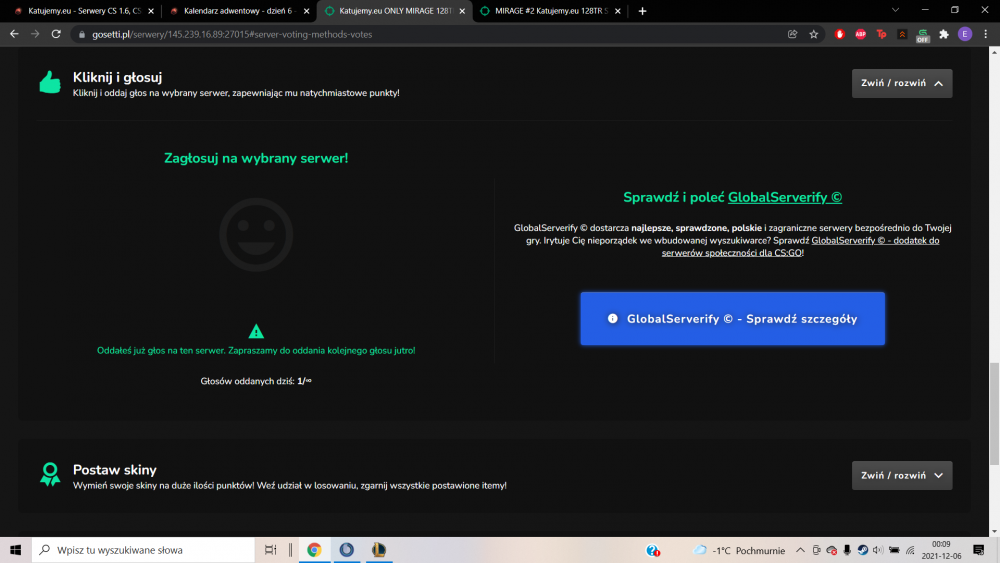1000x563 pixels.
Task: Open the clock showing 00:09 2021-12-06
Action: pos(941,550)
